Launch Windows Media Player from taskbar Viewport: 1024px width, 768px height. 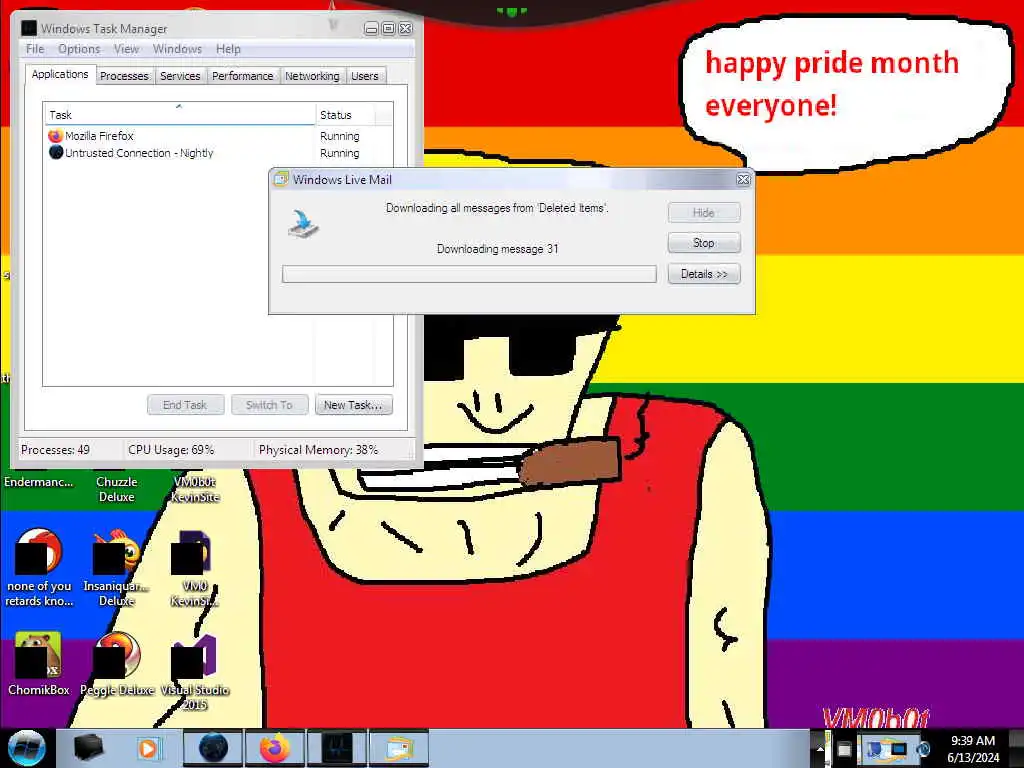coord(148,748)
